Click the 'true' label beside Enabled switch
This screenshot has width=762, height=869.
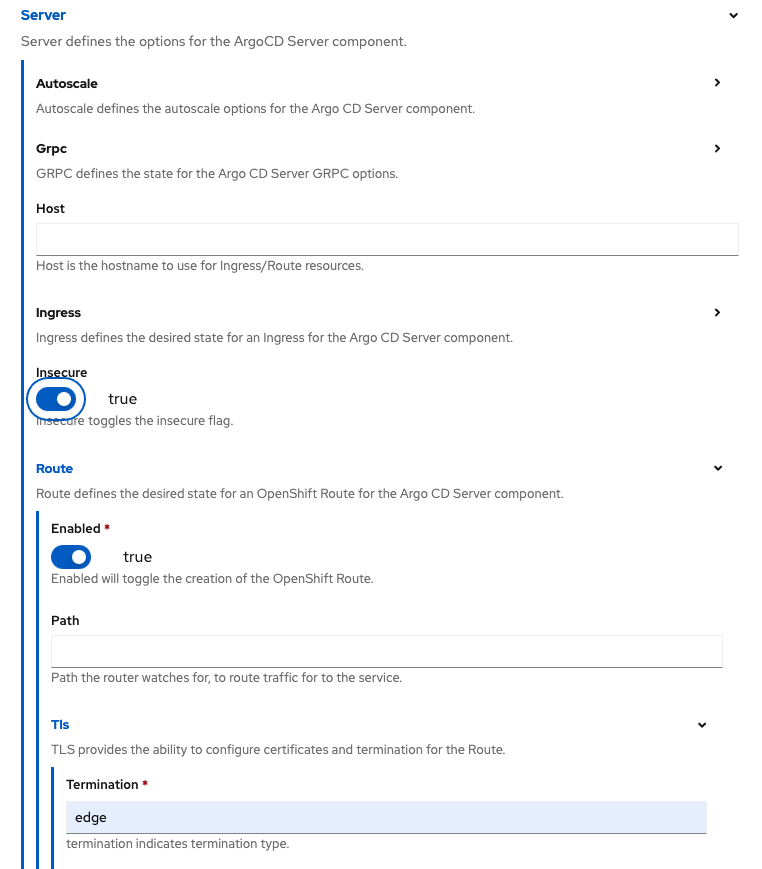(137, 557)
